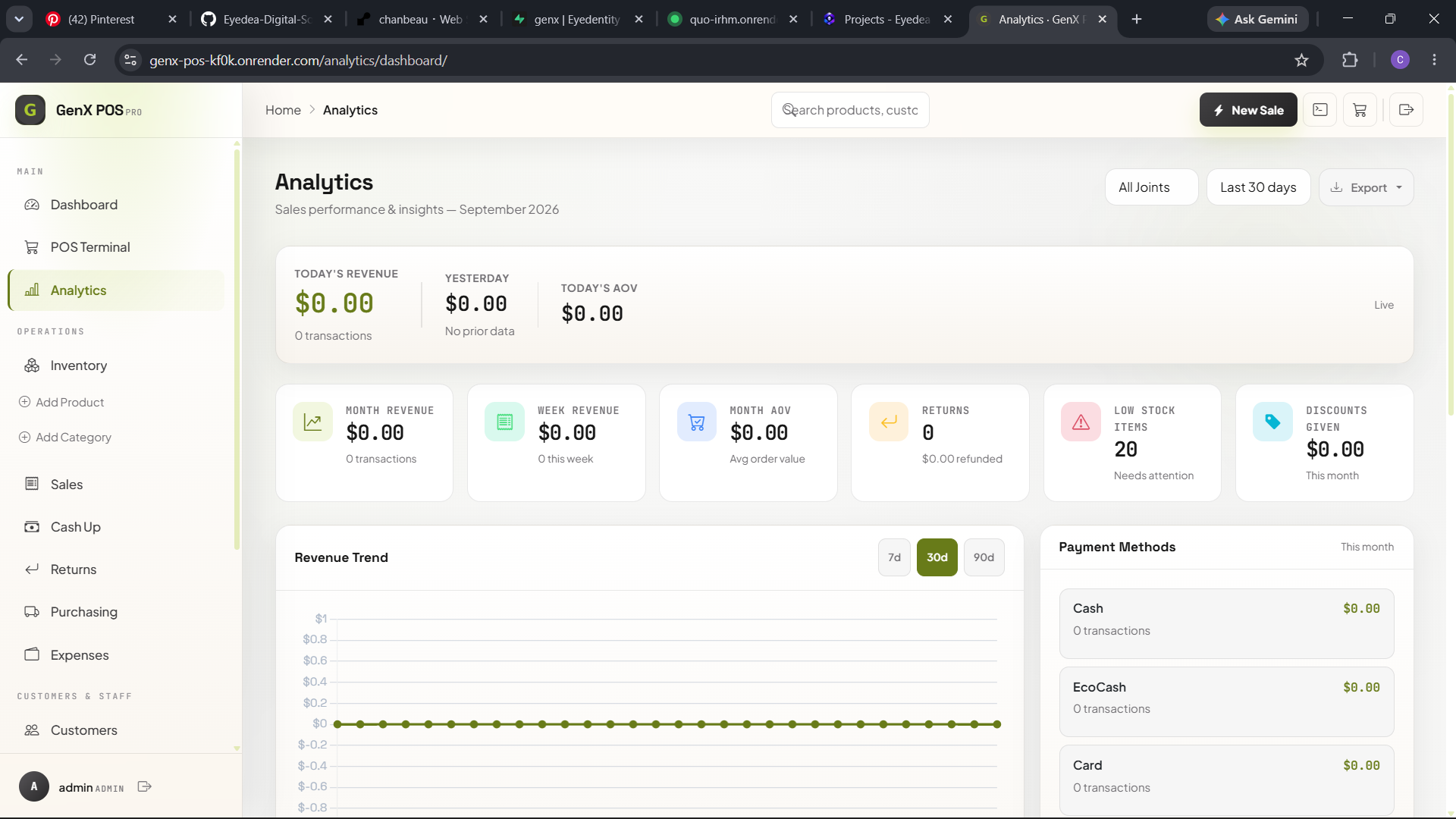
Task: Go to Dashboard in sidebar
Action: [x=116, y=205]
